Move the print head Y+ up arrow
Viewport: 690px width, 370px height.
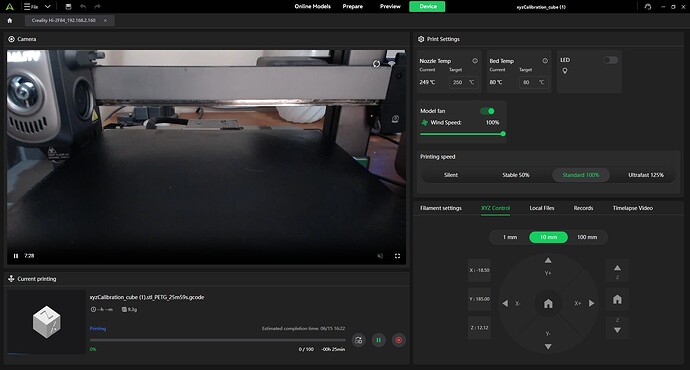tap(548, 261)
